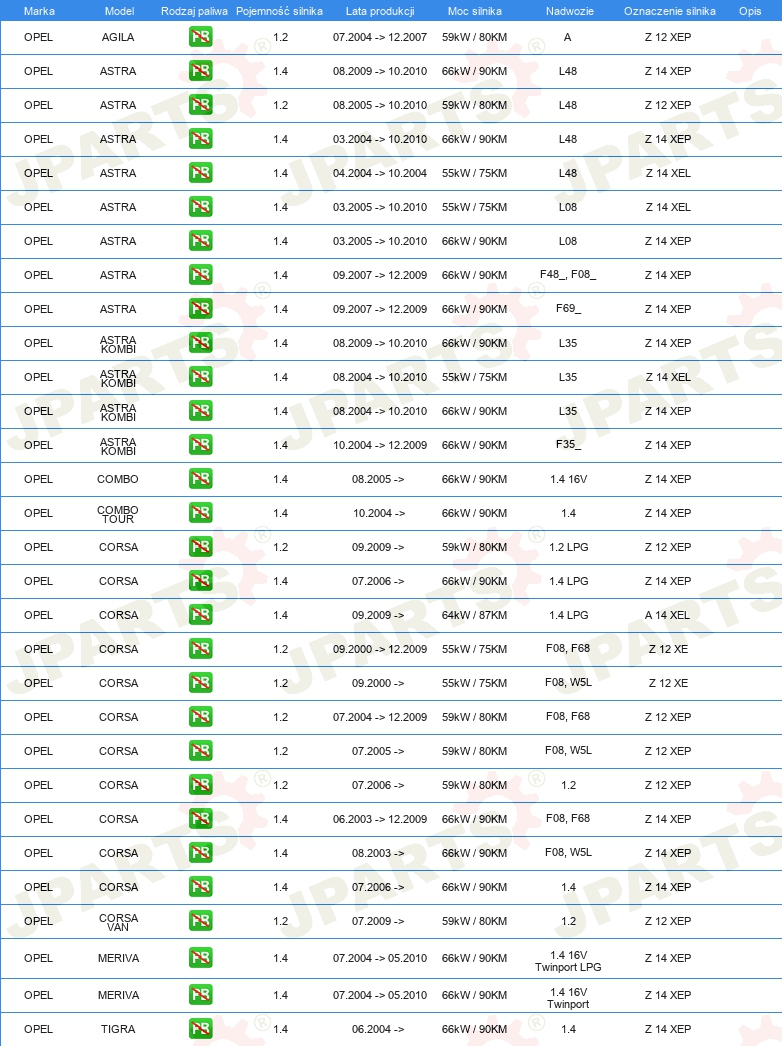This screenshot has height=1046, width=782.
Task: Select production date 07.2009 -> cell
Action: 378,921
